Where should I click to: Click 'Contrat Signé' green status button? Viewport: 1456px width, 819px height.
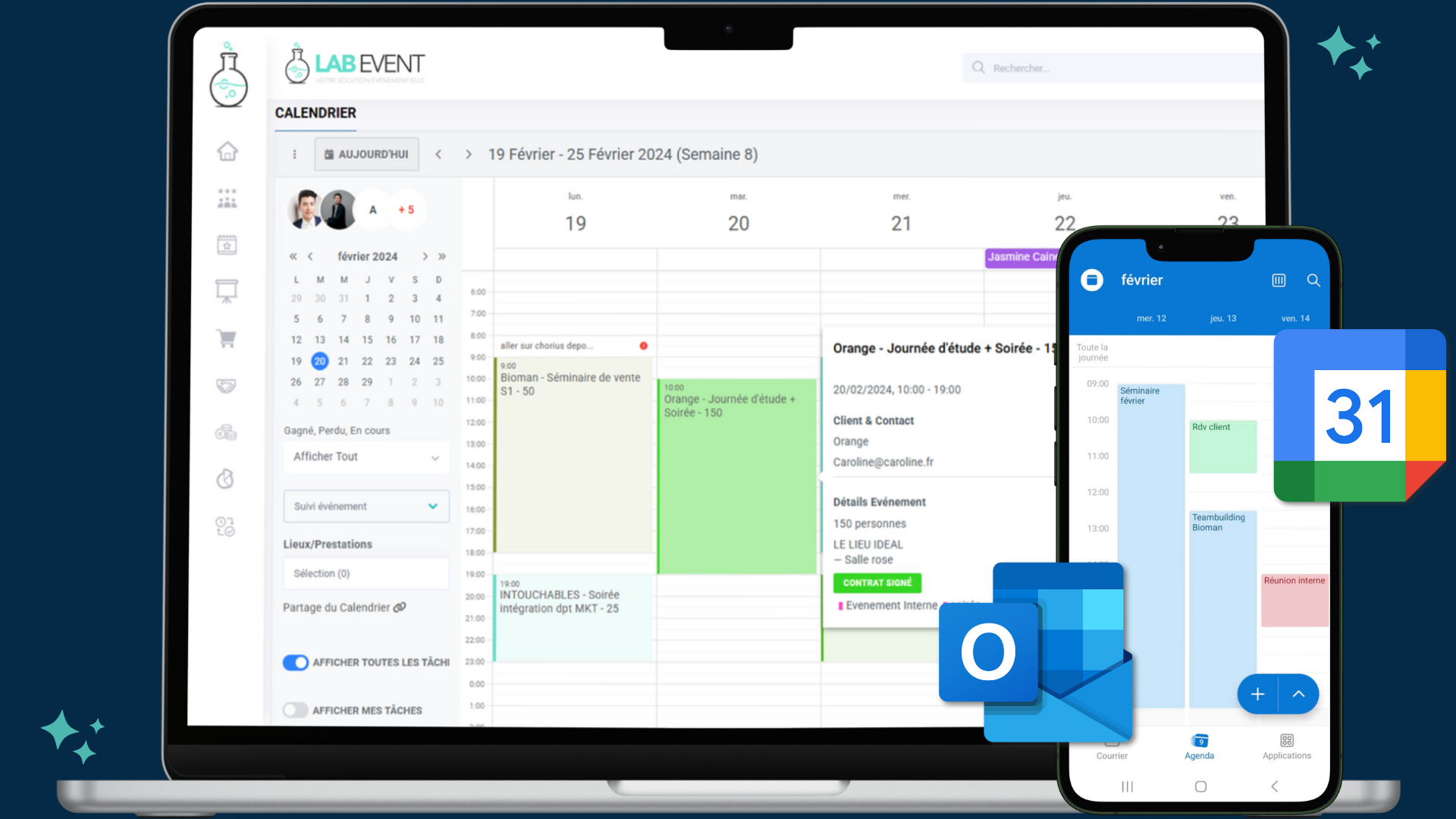878,582
